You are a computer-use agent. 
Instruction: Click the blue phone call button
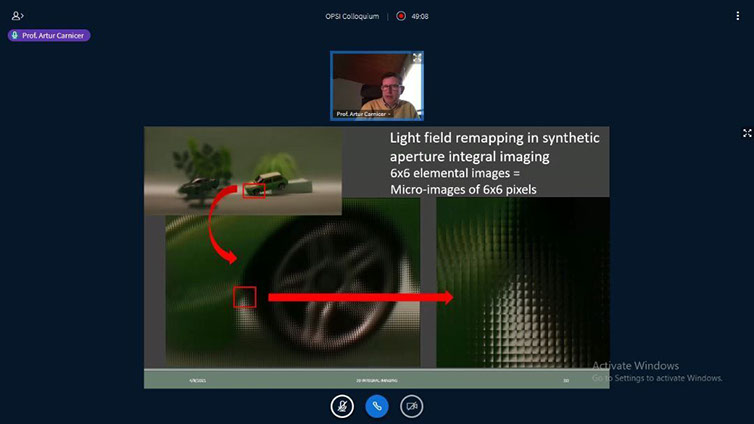[376, 406]
